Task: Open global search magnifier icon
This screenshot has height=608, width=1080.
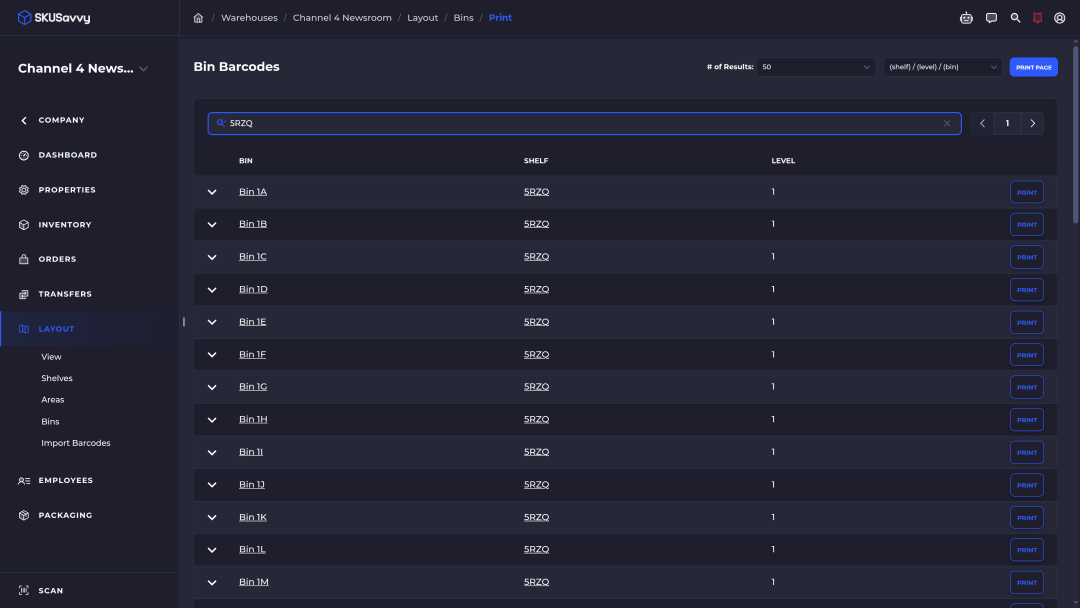Action: [1015, 18]
